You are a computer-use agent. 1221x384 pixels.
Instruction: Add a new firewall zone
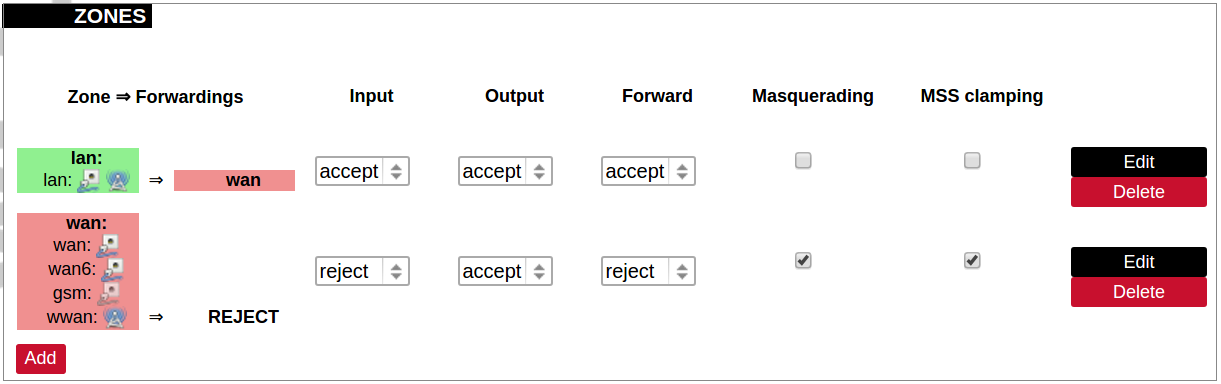pyautogui.click(x=41, y=358)
